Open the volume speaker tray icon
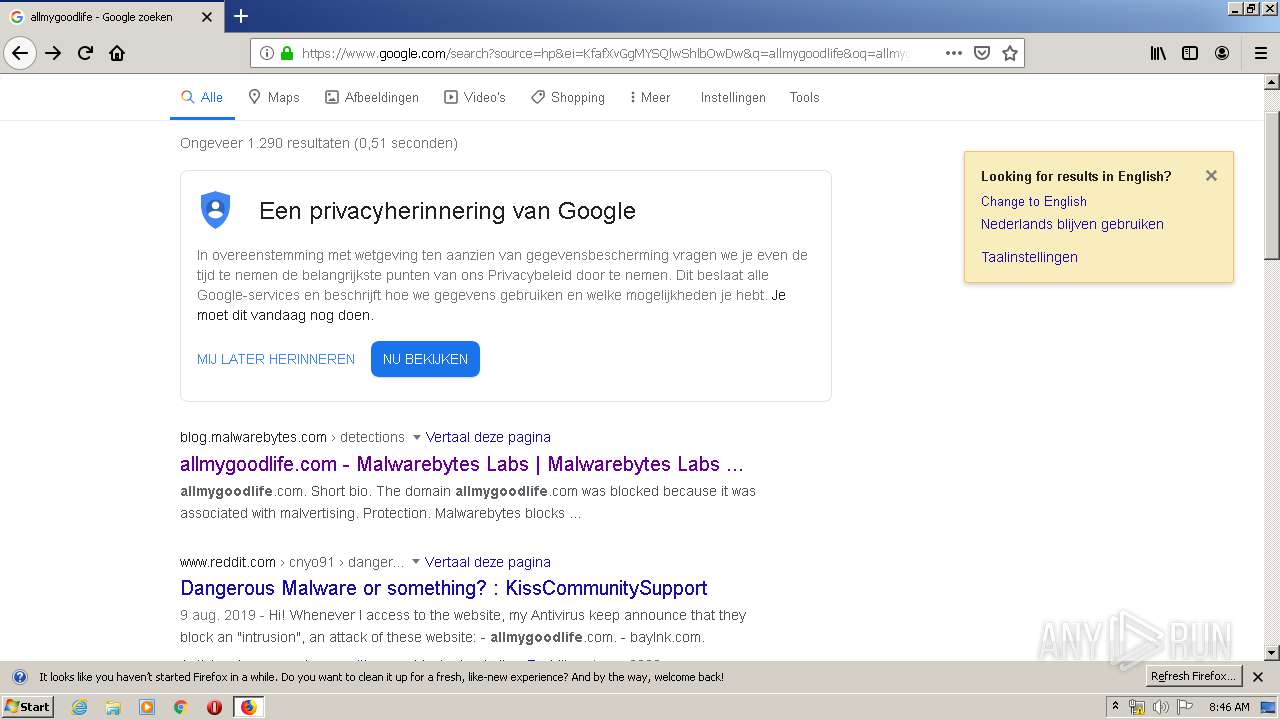Screen dimensions: 1280x720 click(x=1161, y=707)
